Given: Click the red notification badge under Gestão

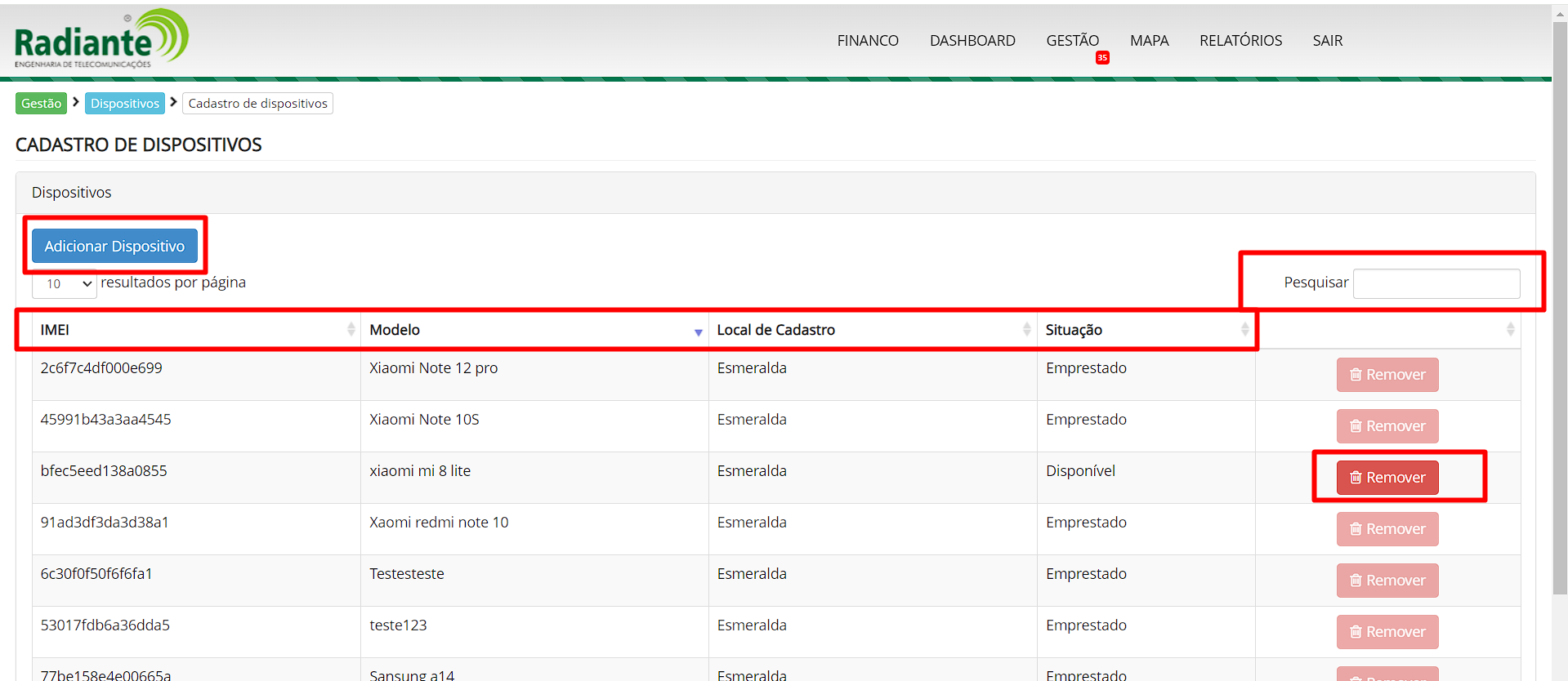Looking at the screenshot, I should [x=1102, y=58].
